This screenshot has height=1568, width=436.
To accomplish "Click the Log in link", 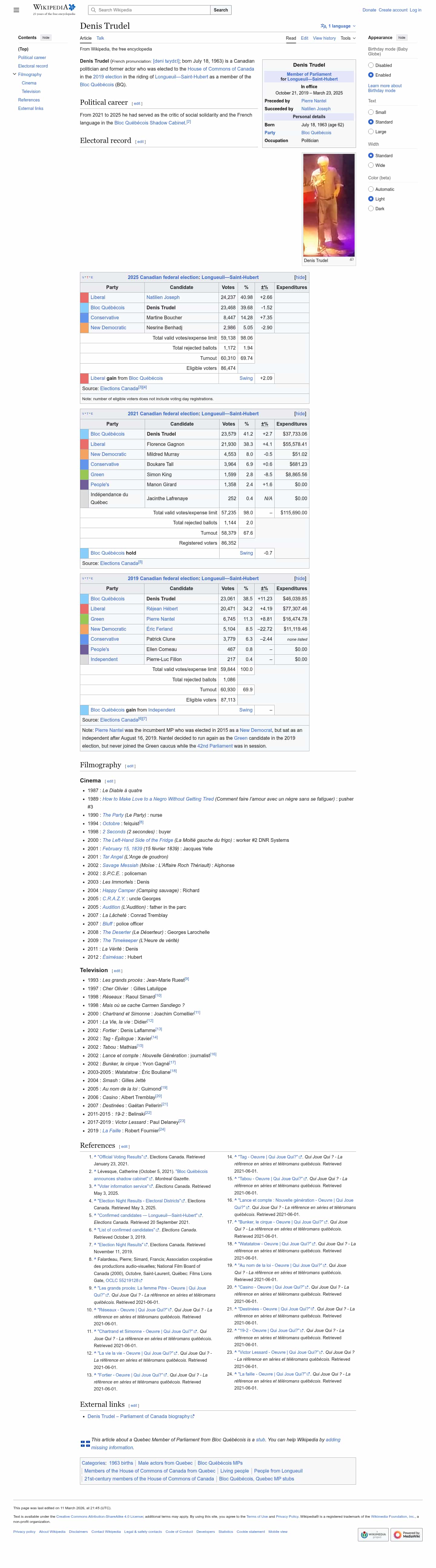I will [x=415, y=10].
